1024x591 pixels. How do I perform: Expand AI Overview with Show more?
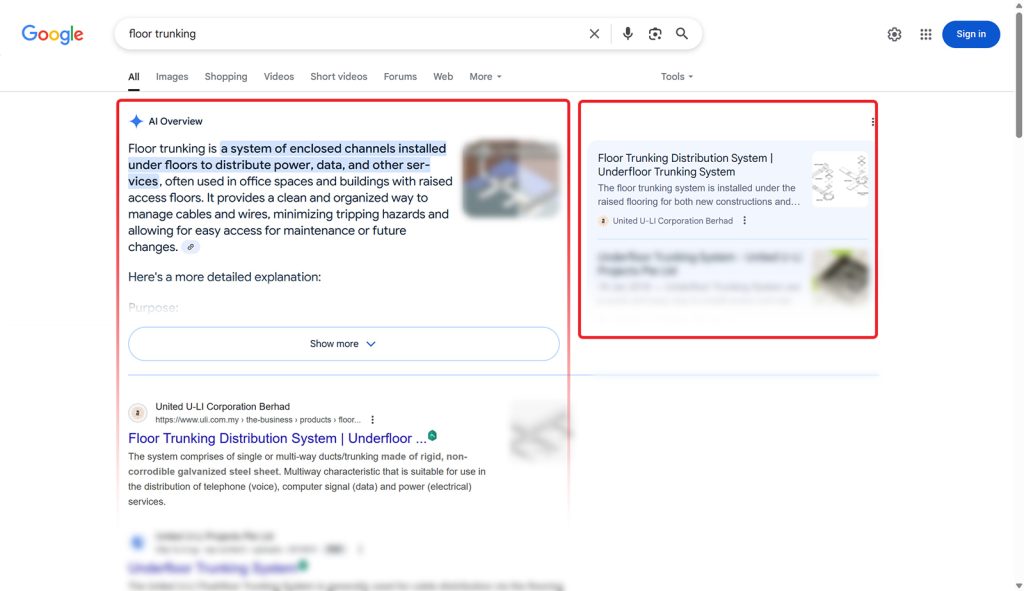344,344
